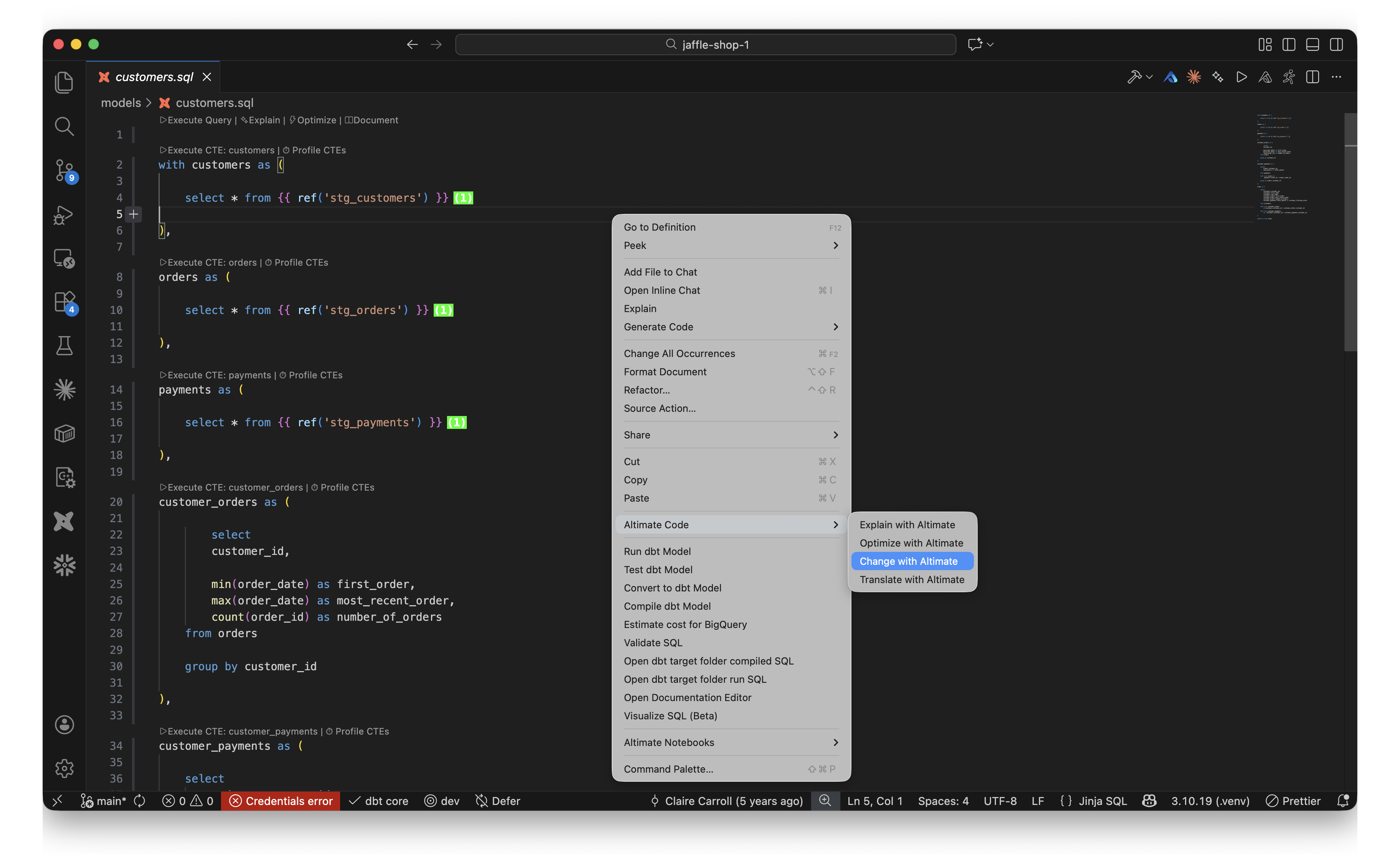Toggle the secondary side bar

coord(1336,44)
